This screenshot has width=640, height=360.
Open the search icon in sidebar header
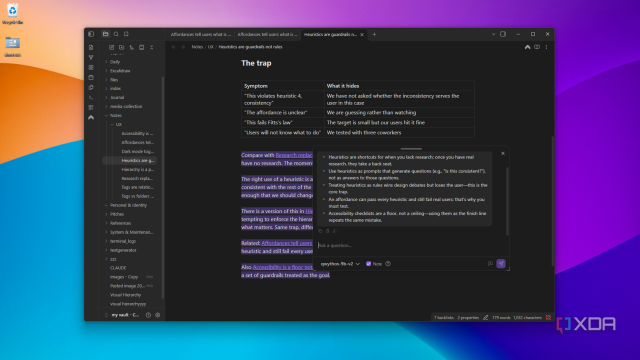(x=116, y=34)
